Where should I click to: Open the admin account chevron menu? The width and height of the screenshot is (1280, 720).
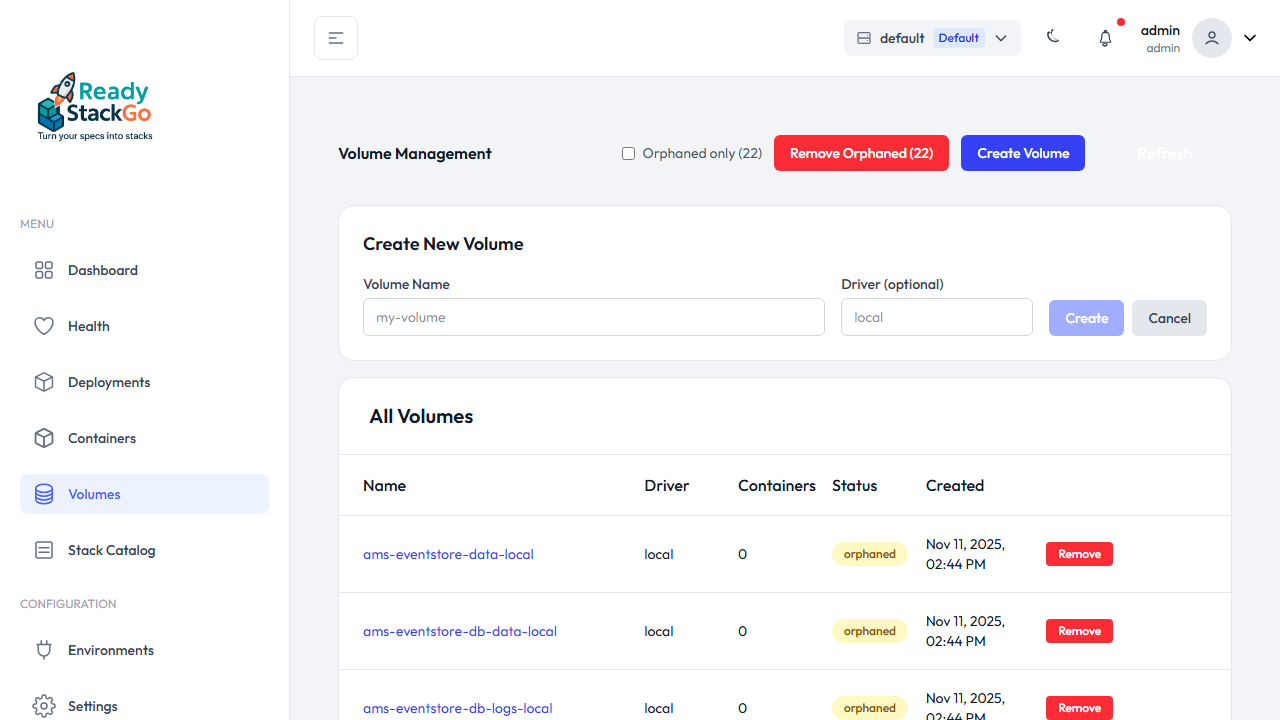tap(1249, 37)
